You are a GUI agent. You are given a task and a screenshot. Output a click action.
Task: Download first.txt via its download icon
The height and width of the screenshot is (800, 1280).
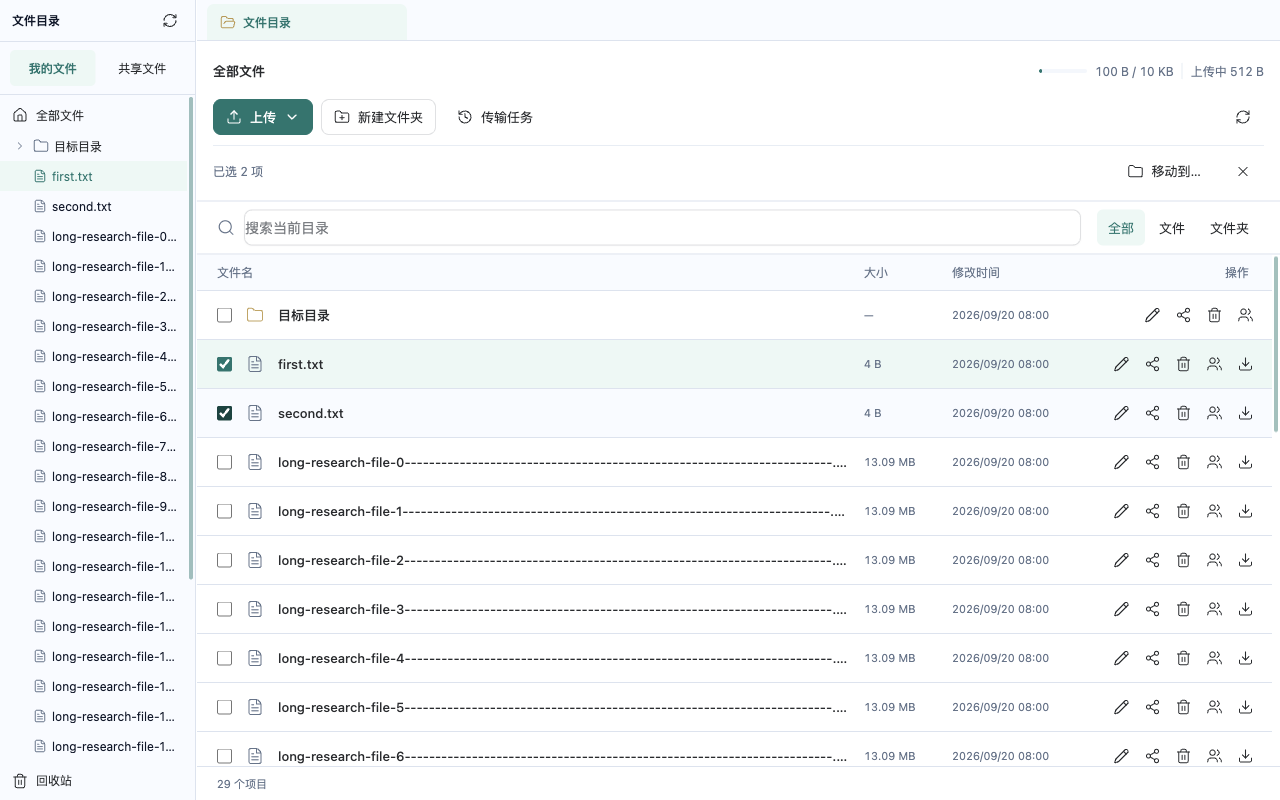point(1245,364)
